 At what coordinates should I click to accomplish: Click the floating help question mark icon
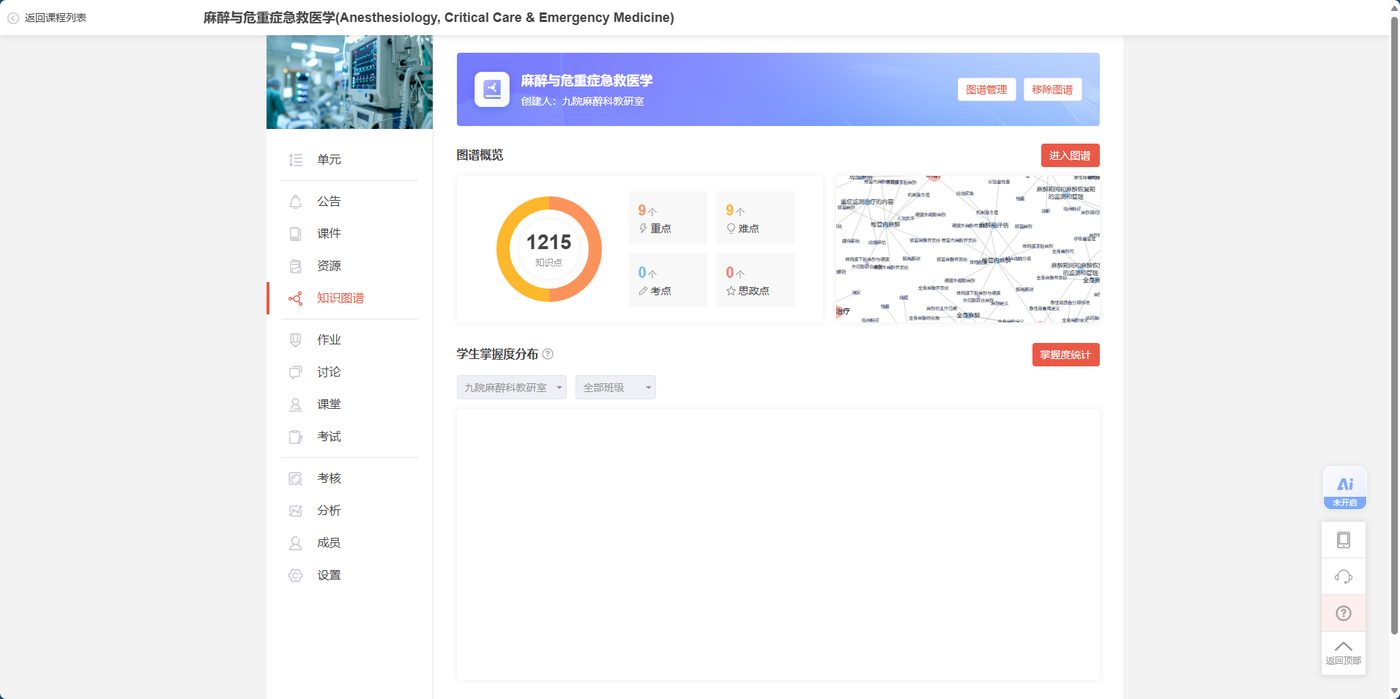tap(1344, 613)
